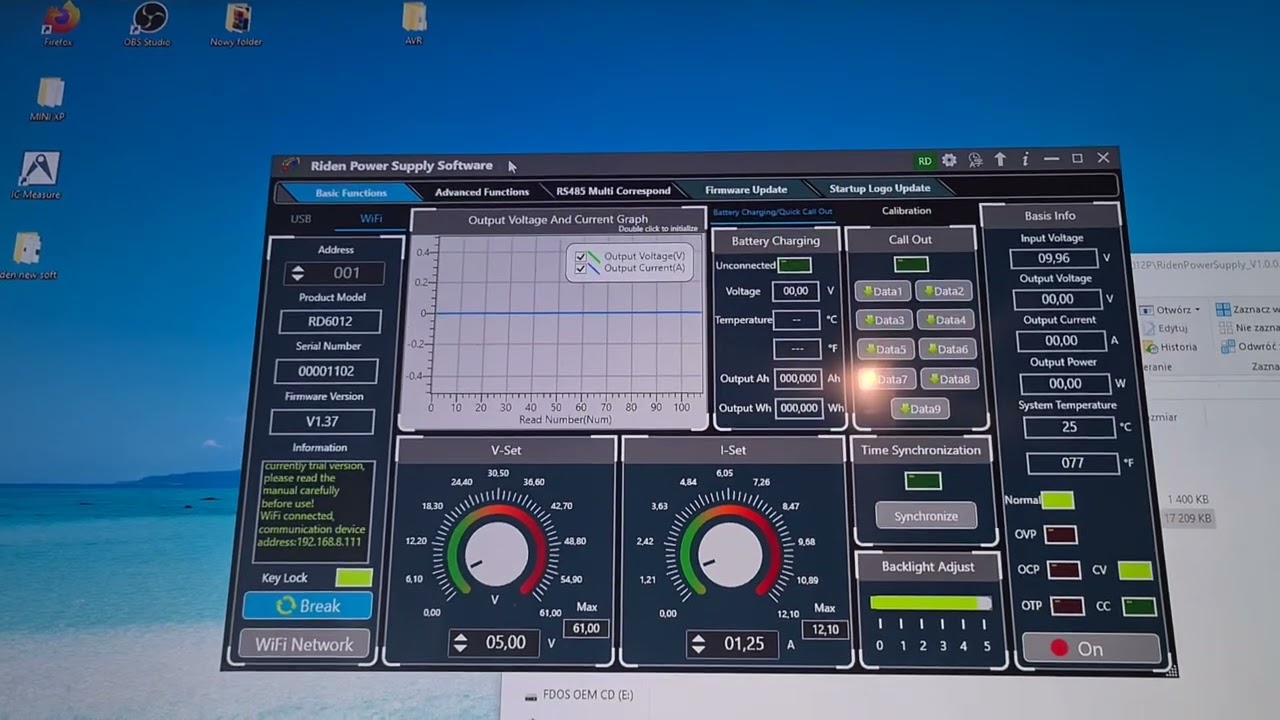1280x720 pixels.
Task: Toggle the Output Current(A) checkbox
Action: 581,269
